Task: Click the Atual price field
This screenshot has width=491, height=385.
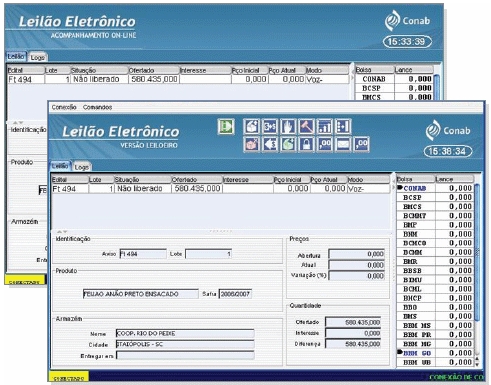Action: [x=357, y=265]
